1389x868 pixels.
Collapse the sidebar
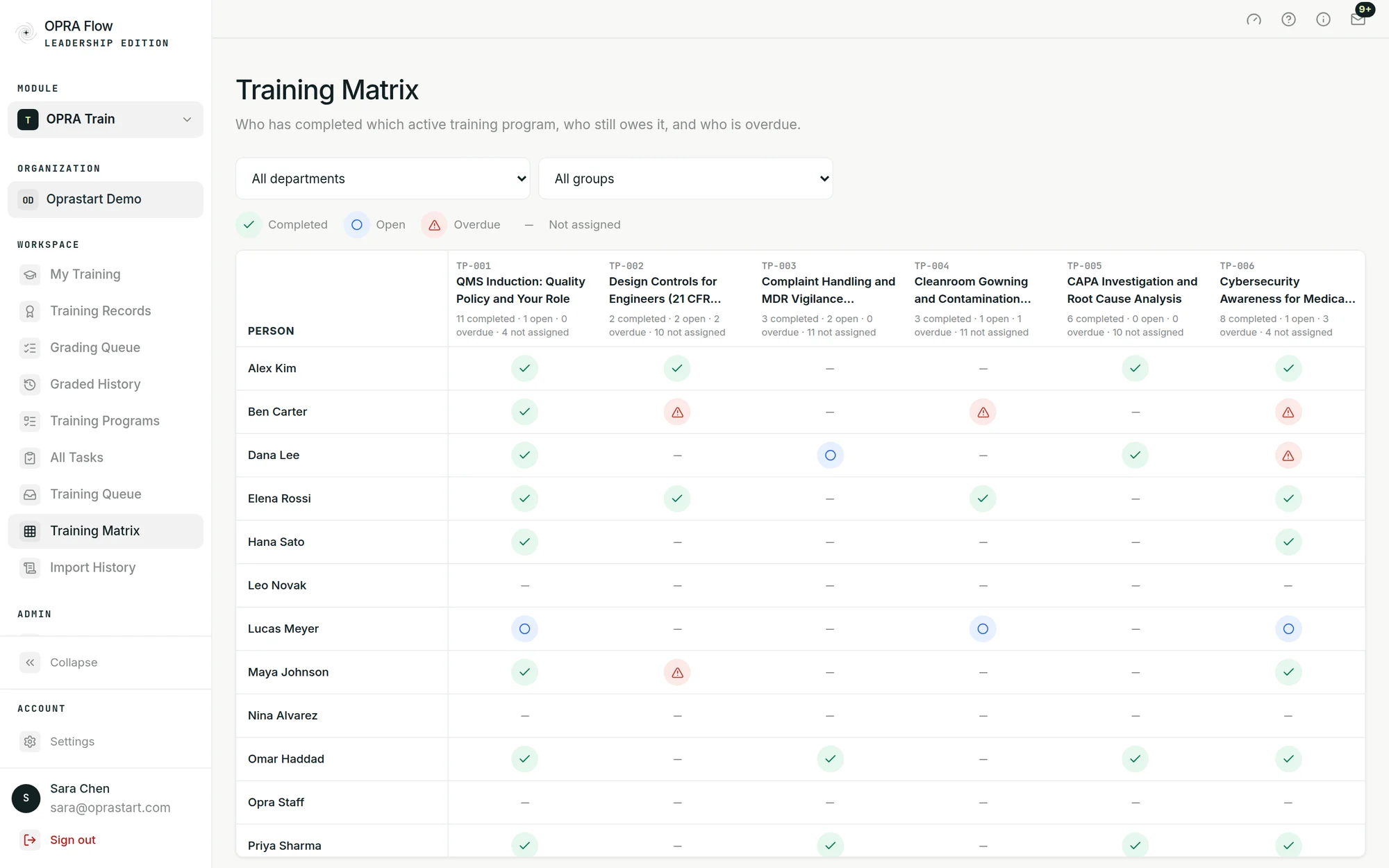click(x=106, y=662)
